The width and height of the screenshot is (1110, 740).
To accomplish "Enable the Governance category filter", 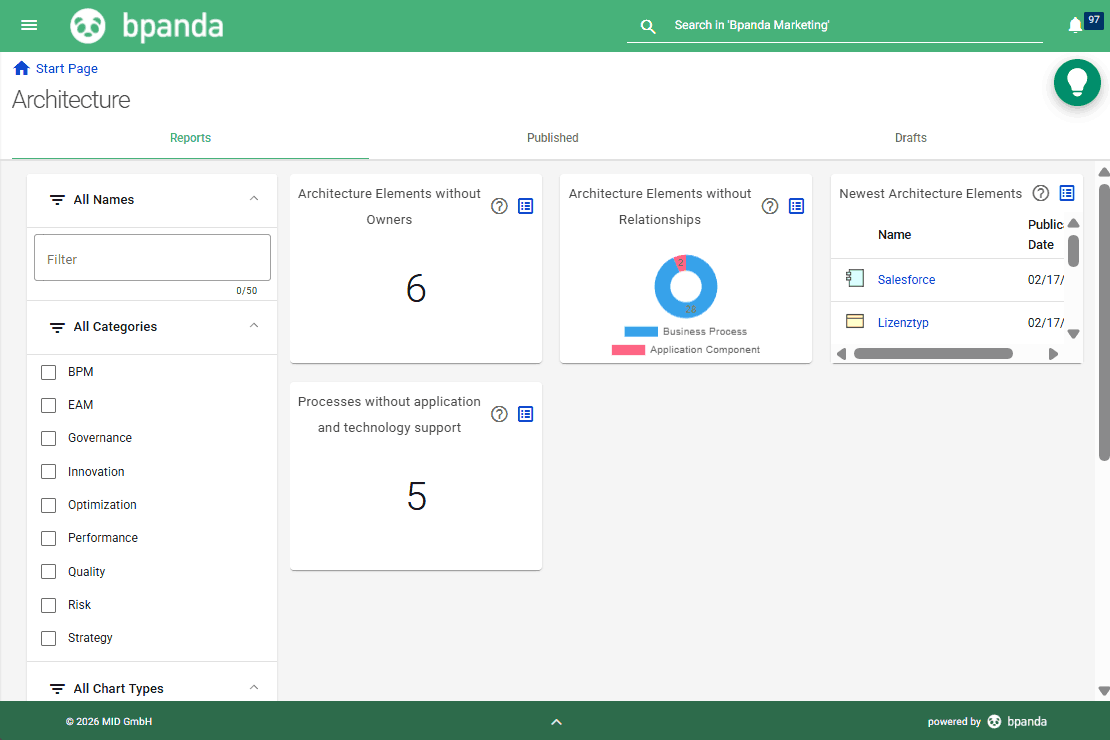I will click(x=48, y=438).
